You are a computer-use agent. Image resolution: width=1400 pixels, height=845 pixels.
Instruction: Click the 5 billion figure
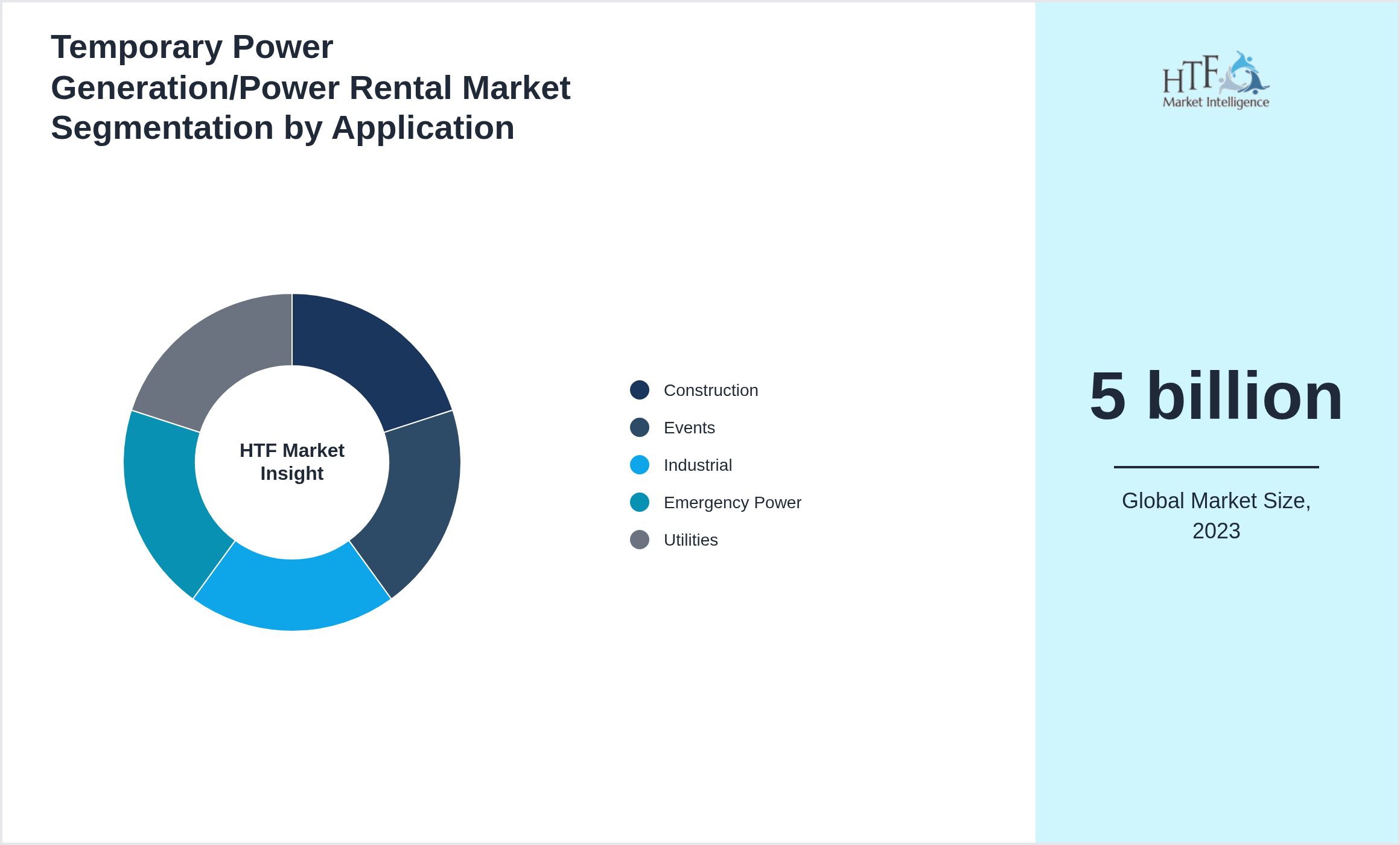point(1216,396)
